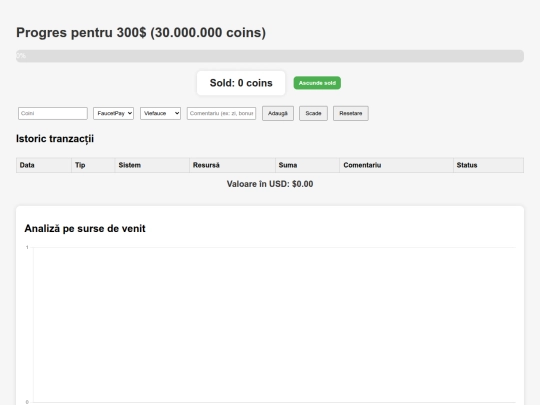Screen dimensions: 540x405
Task: Click the Resetare button
Action: (x=351, y=113)
